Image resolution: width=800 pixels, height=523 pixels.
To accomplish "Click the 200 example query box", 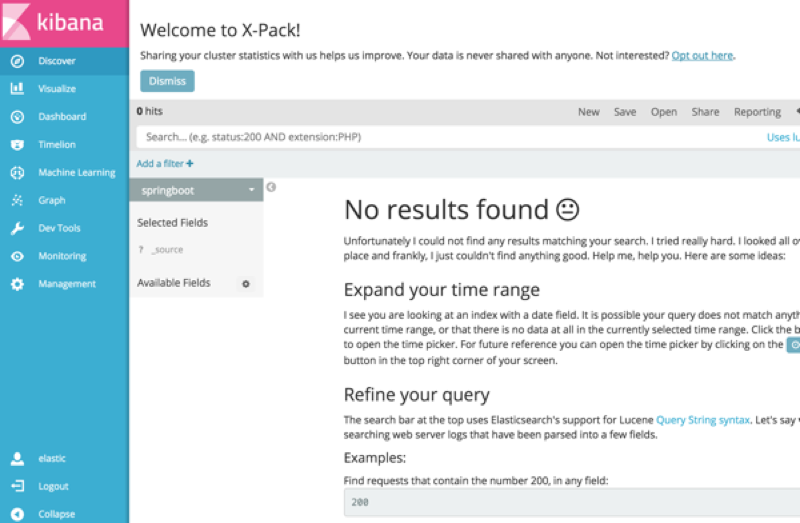I will click(x=572, y=502).
